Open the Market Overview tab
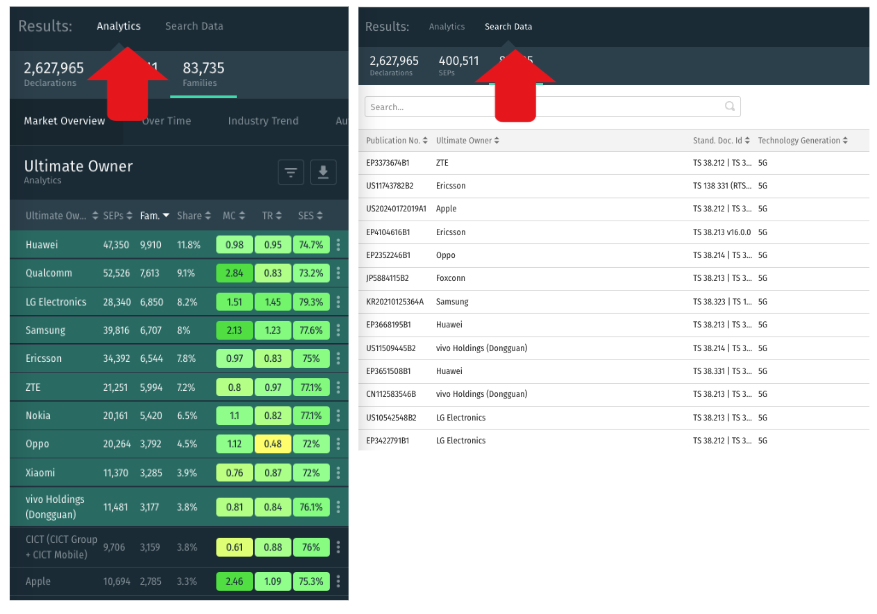The image size is (877, 614). click(64, 121)
